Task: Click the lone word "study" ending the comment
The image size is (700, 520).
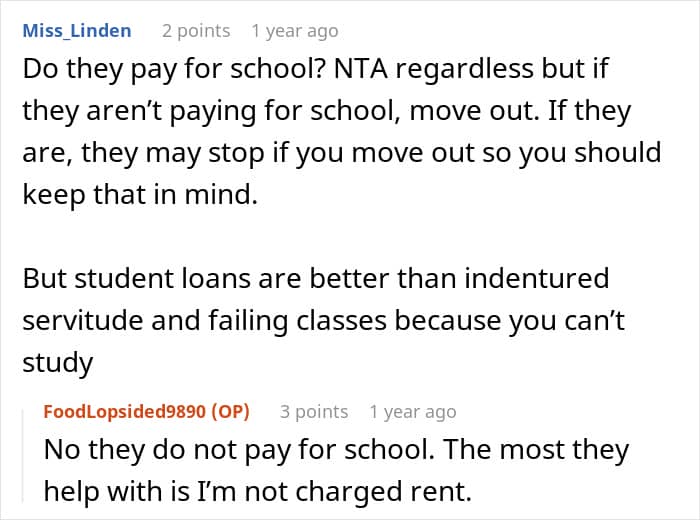Action: 58,362
